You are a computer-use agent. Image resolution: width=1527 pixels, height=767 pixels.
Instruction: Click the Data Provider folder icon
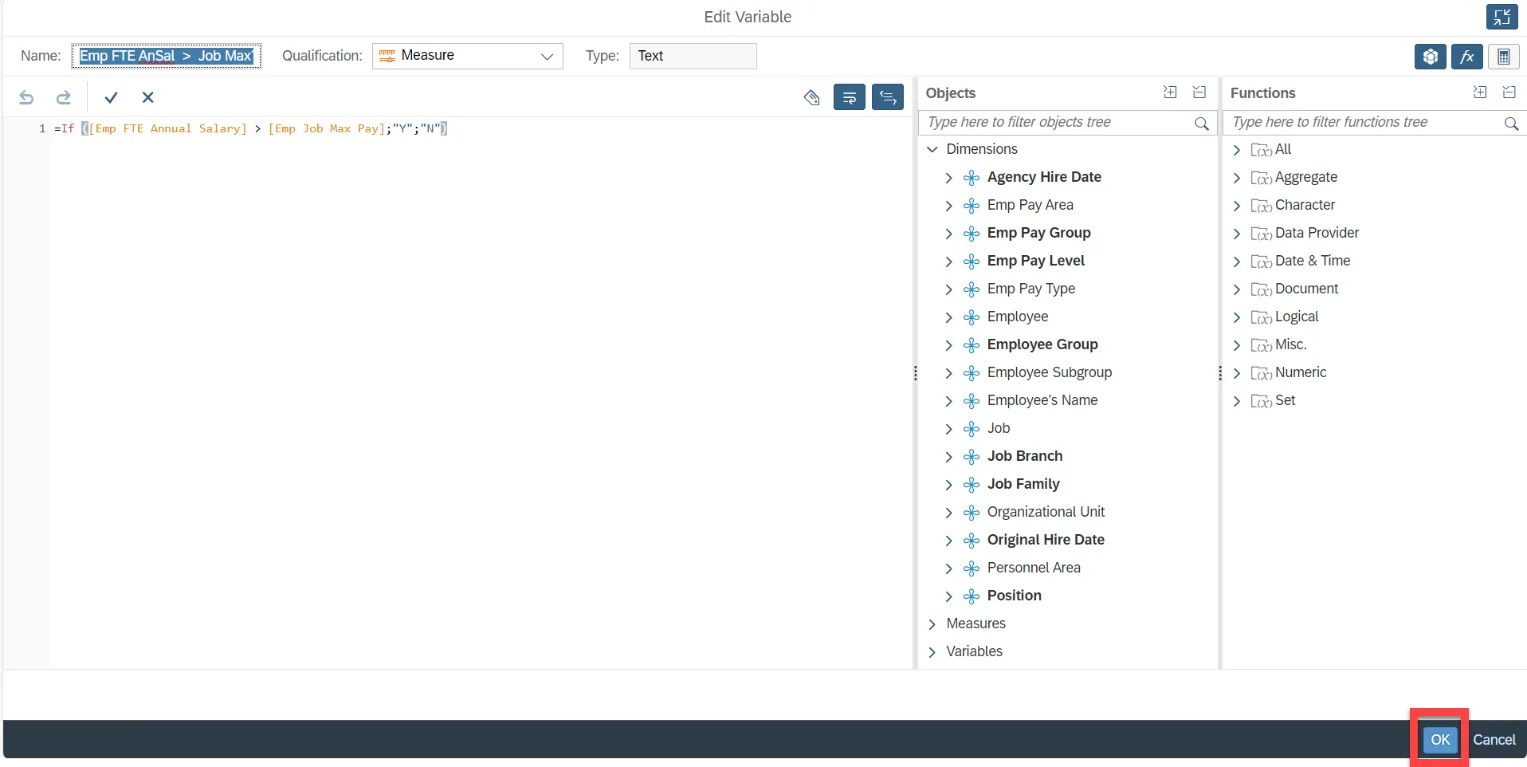coord(1261,234)
